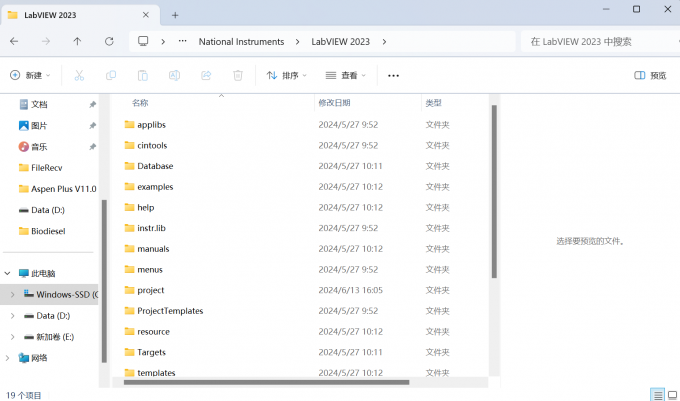Select the Database folder
This screenshot has width=680, height=401.
[x=155, y=166]
